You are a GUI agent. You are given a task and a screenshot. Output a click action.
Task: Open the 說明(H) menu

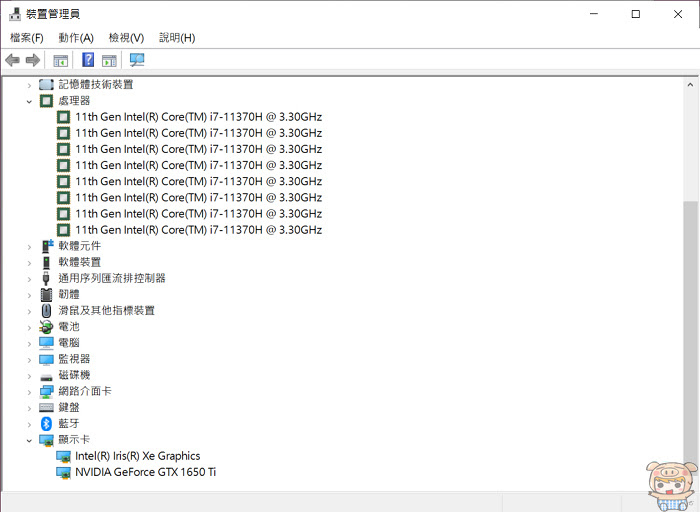pyautogui.click(x=177, y=38)
